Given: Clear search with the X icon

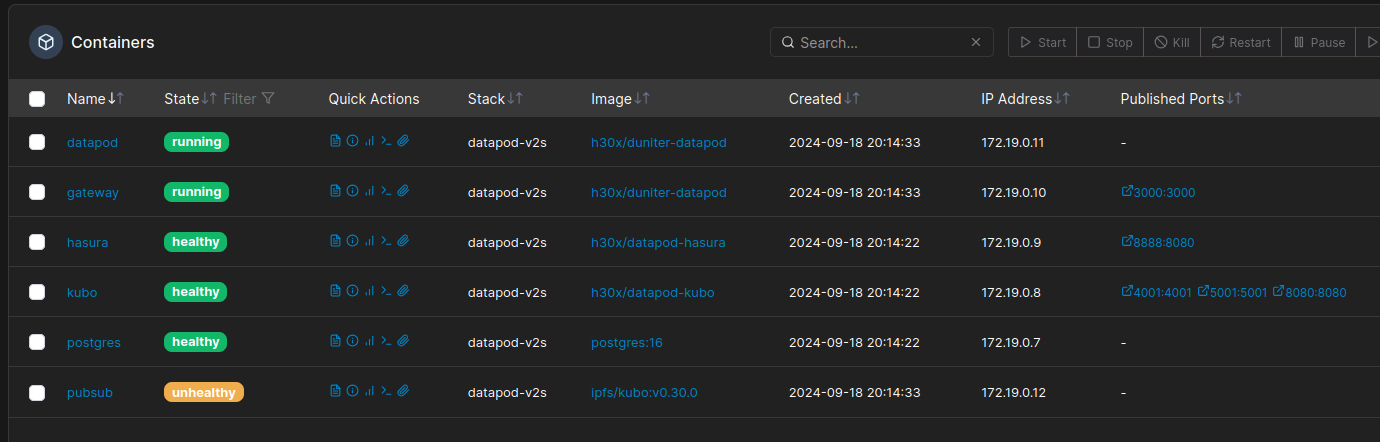Looking at the screenshot, I should click(x=976, y=43).
